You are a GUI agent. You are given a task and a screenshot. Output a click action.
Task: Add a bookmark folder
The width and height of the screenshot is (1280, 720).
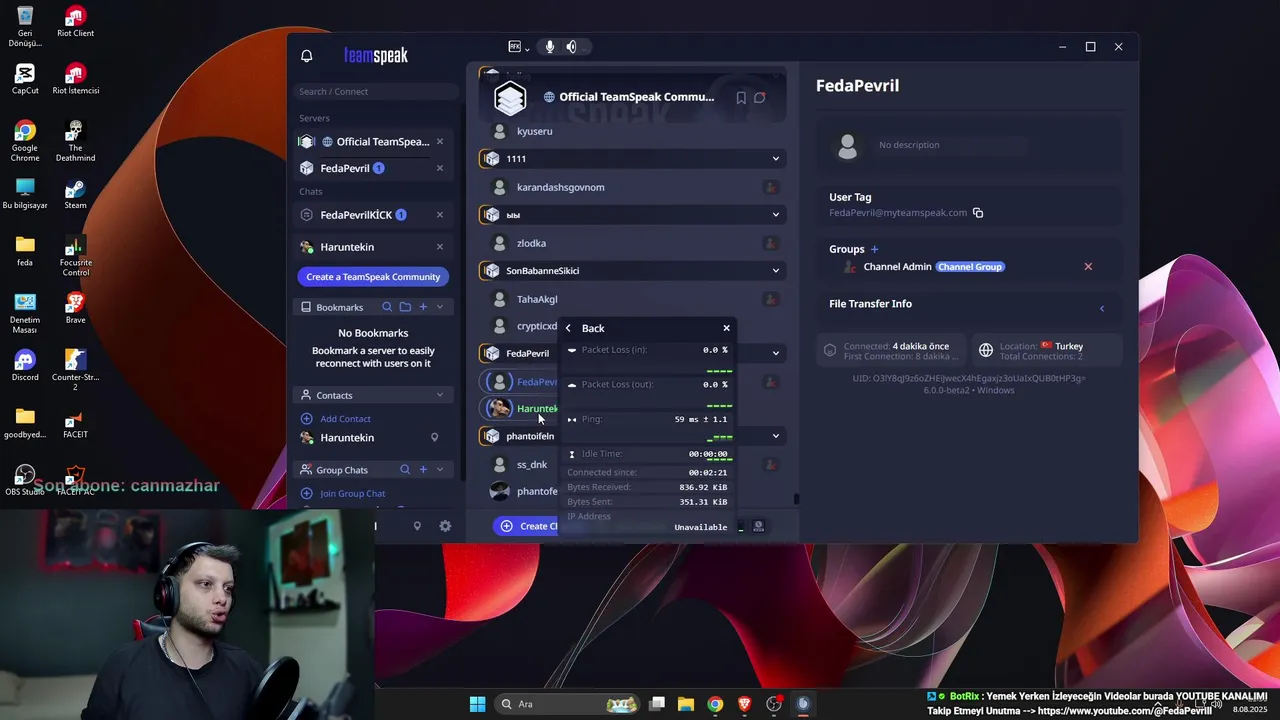pyautogui.click(x=405, y=307)
